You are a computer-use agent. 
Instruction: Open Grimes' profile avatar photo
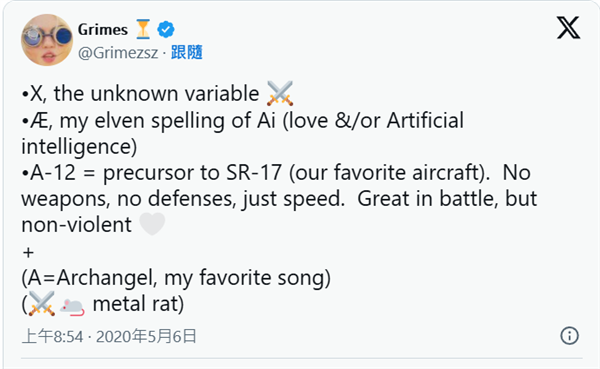click(x=47, y=40)
